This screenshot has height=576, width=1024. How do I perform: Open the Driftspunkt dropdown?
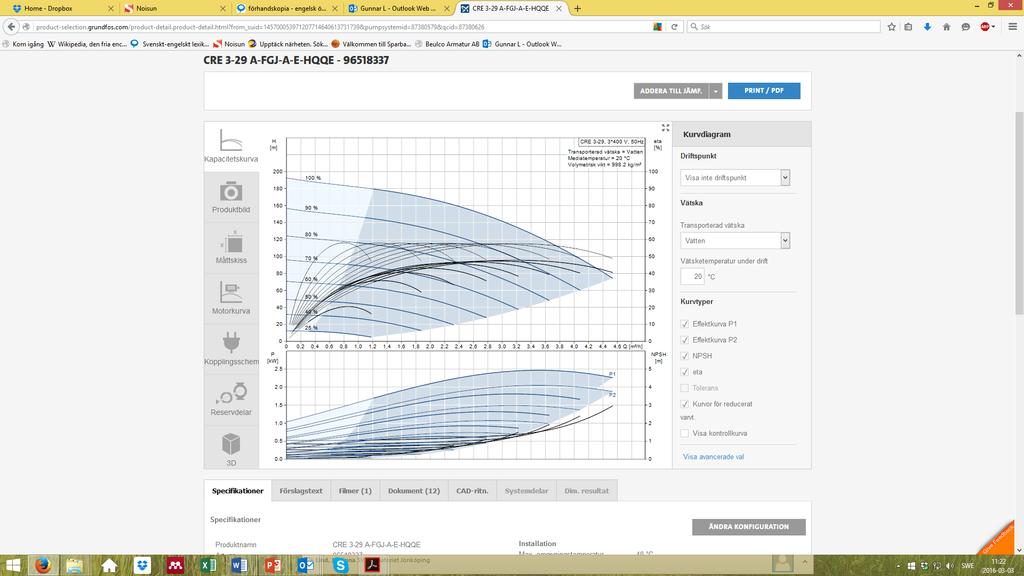(x=735, y=178)
